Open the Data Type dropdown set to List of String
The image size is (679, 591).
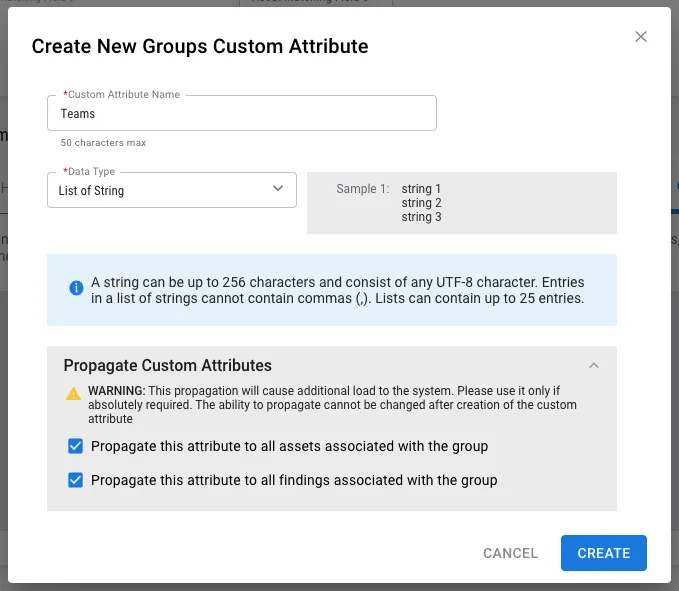tap(171, 190)
